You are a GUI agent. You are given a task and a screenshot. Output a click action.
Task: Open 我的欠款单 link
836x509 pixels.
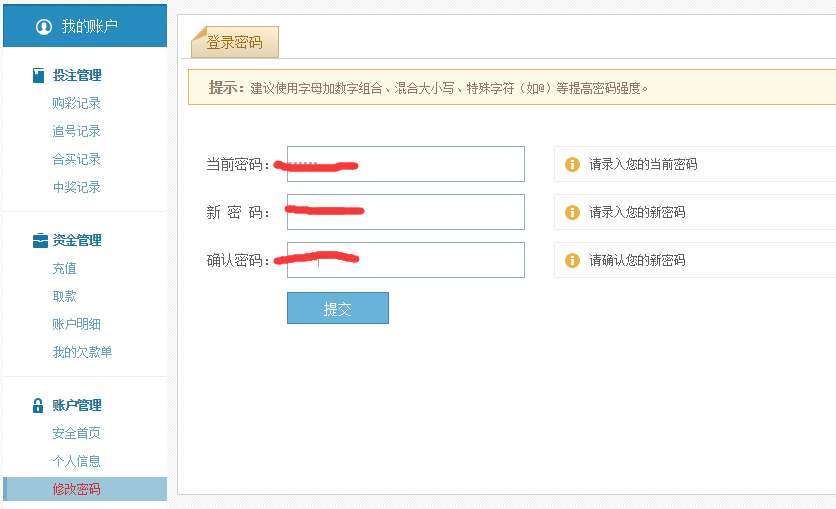(x=82, y=352)
